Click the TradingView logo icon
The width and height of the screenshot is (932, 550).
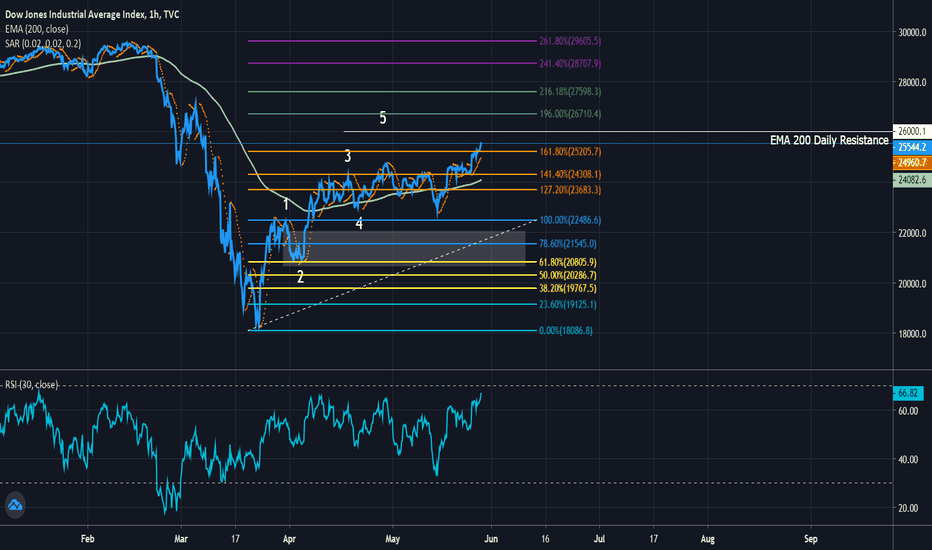coord(15,505)
